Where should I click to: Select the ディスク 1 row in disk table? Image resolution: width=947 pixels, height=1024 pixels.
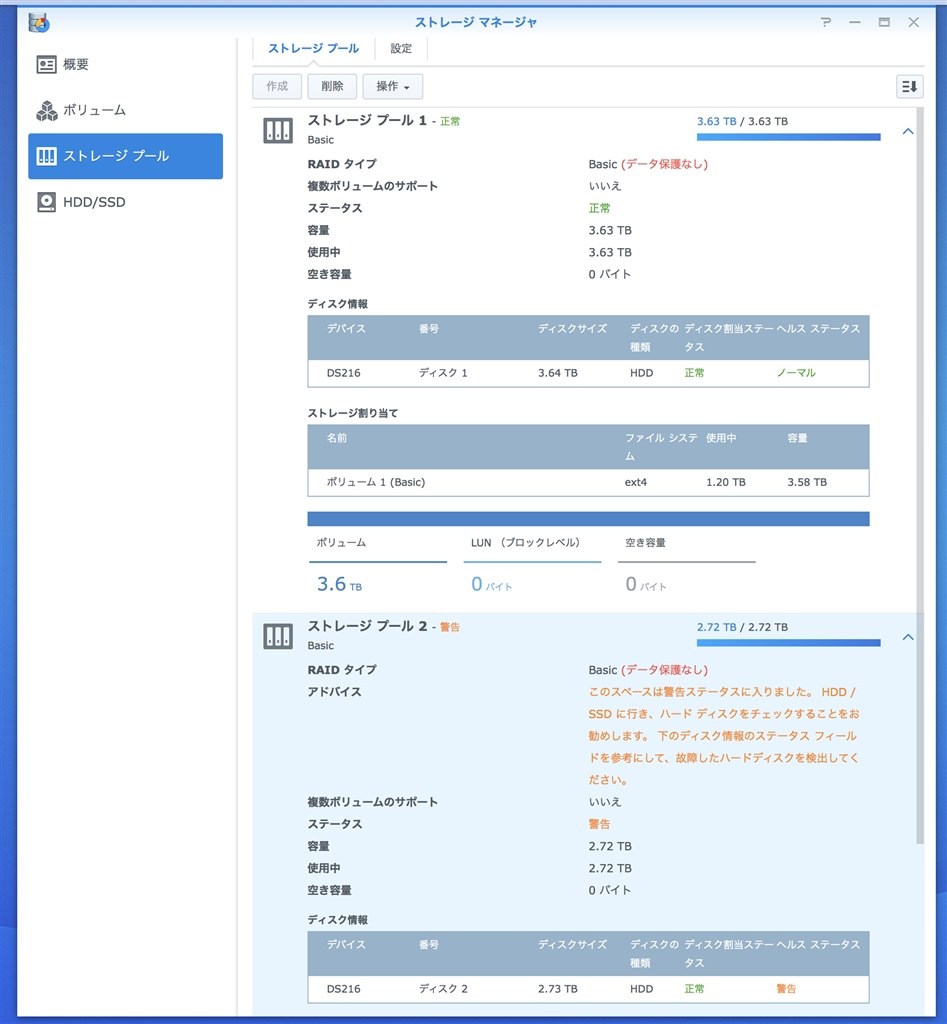588,373
